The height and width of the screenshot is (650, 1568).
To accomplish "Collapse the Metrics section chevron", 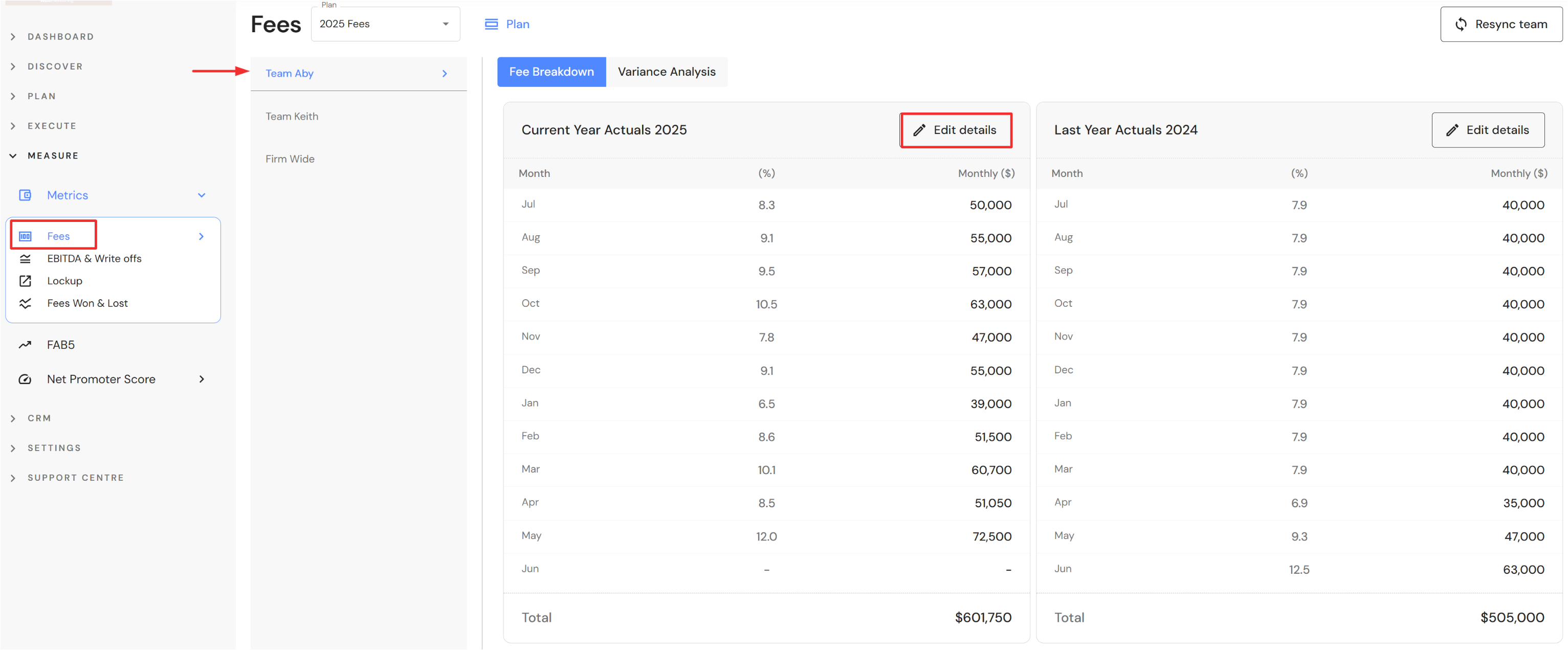I will [202, 195].
